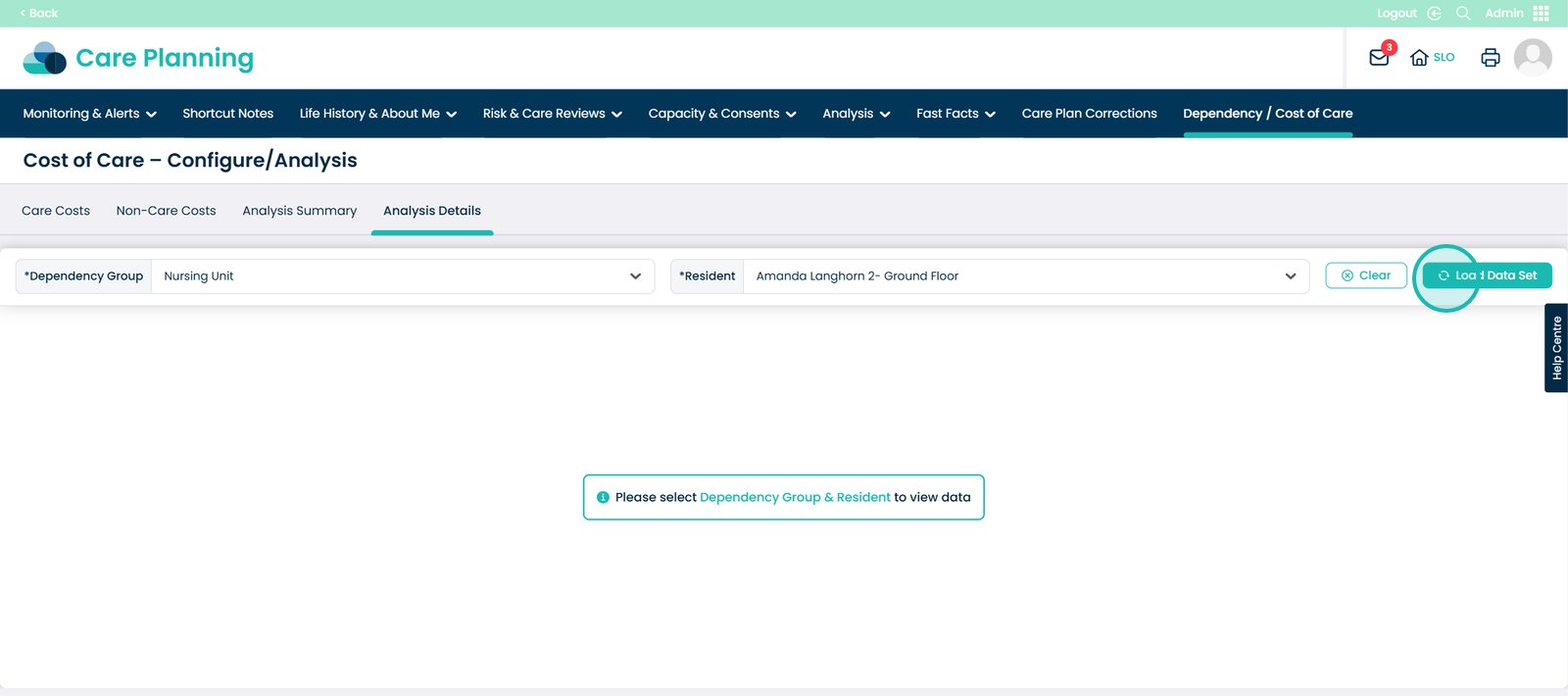Click the printer icon
The image size is (1568, 696).
pyautogui.click(x=1490, y=58)
